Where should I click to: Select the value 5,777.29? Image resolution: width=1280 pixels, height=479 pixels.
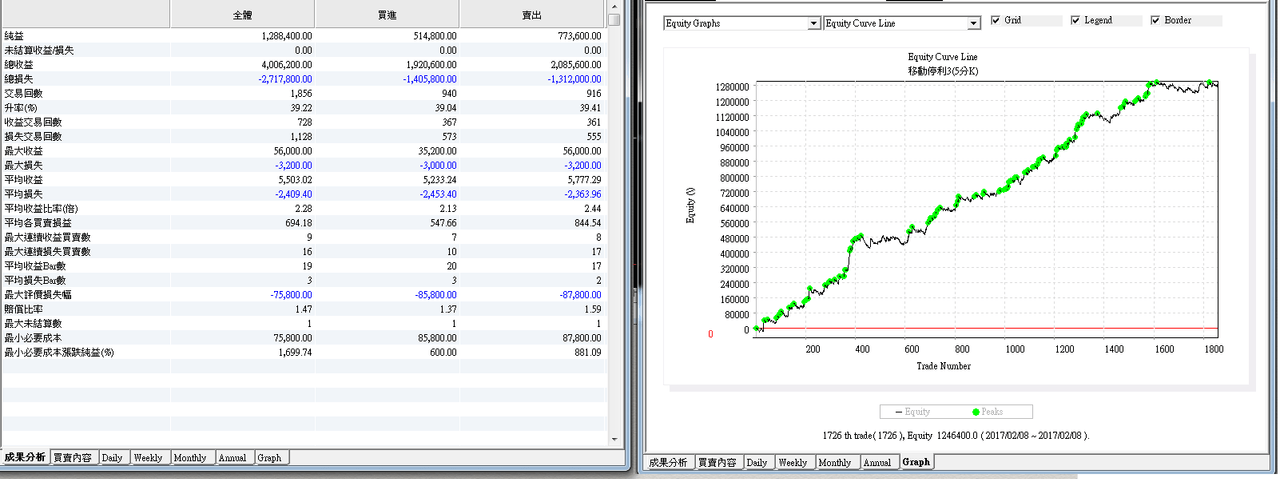coord(581,179)
